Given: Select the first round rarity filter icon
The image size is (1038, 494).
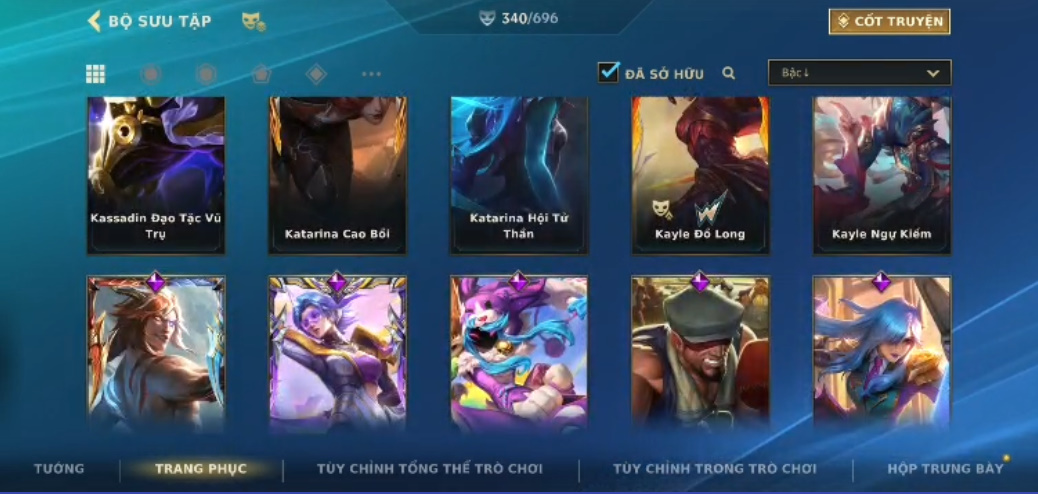Looking at the screenshot, I should (151, 74).
